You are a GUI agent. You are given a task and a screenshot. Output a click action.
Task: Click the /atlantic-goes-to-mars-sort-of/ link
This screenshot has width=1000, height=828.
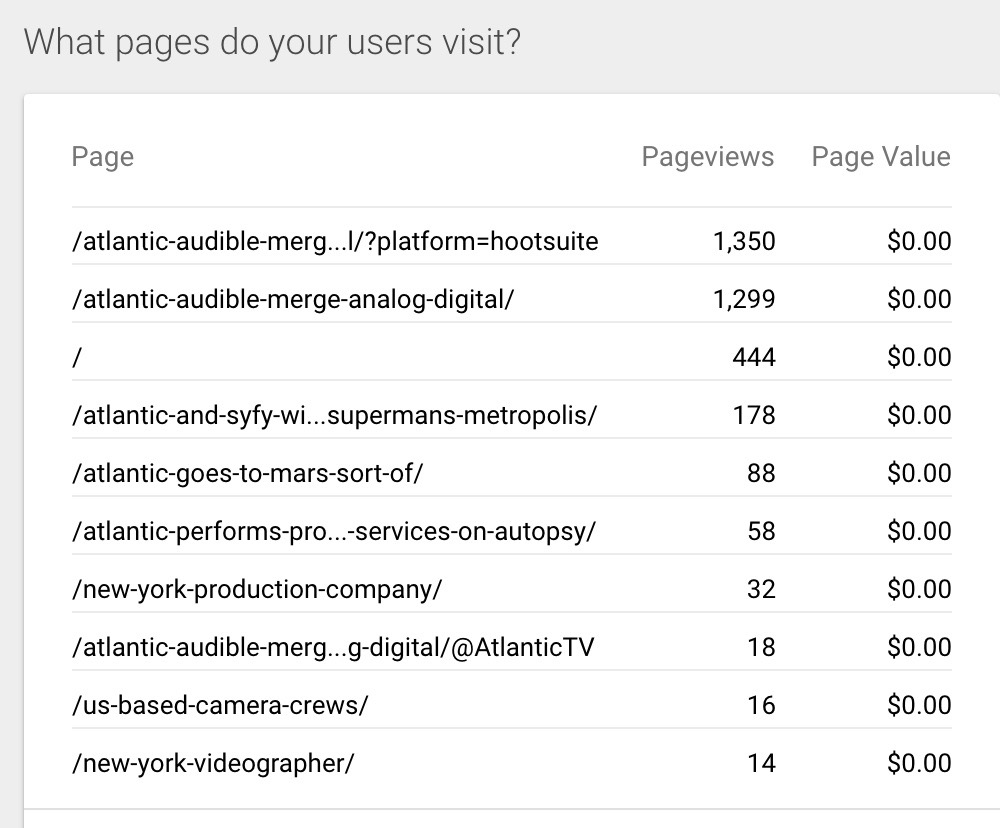tap(248, 473)
